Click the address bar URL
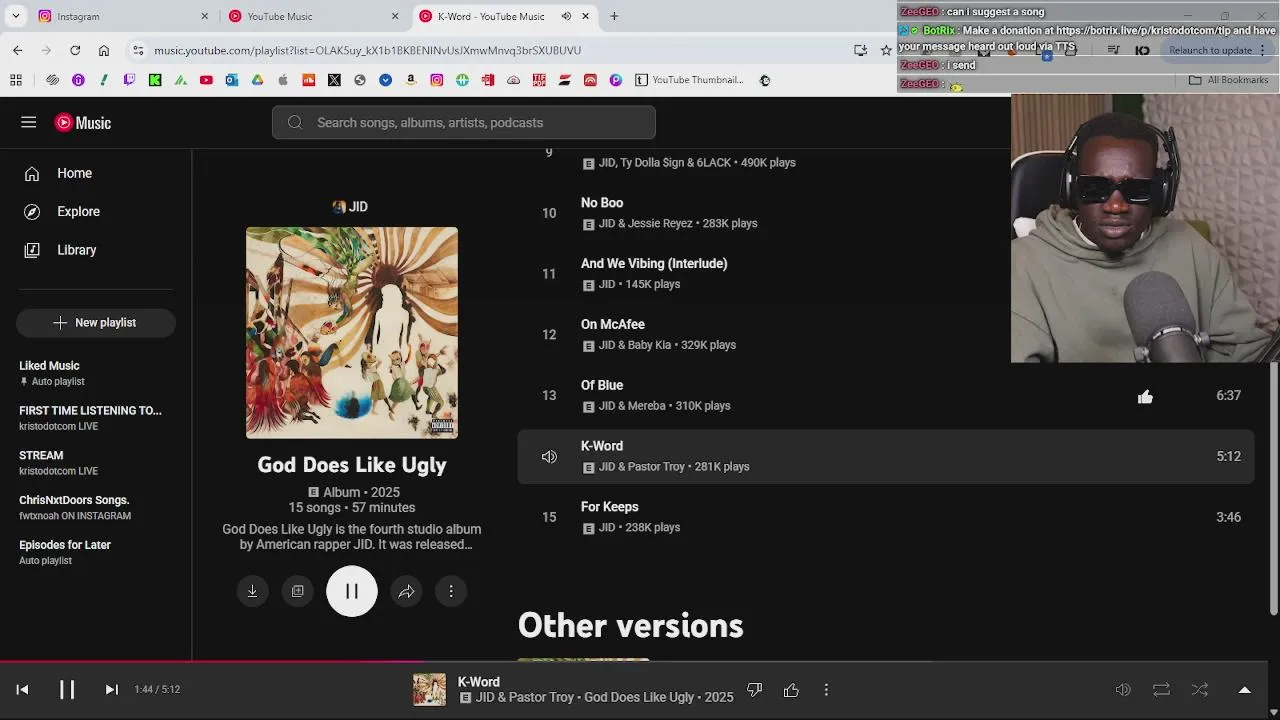Image resolution: width=1280 pixels, height=720 pixels. pos(367,50)
